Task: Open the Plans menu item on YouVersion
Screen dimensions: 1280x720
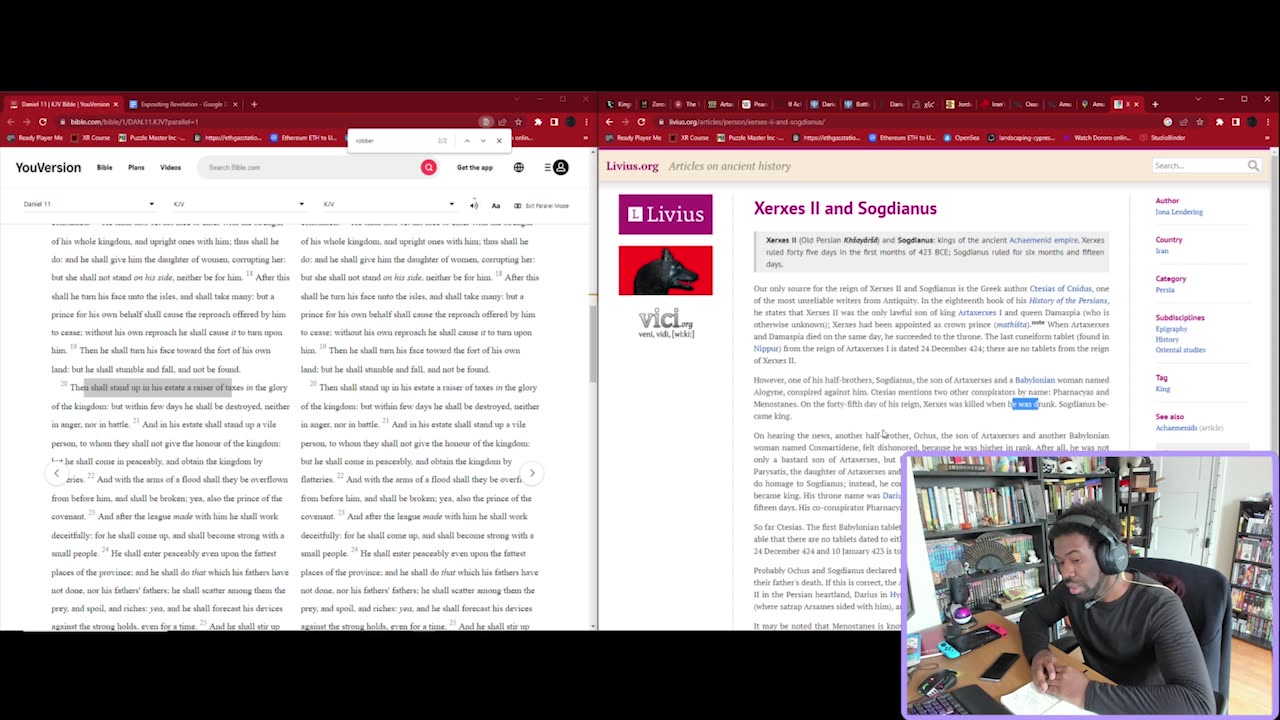Action: point(136,167)
